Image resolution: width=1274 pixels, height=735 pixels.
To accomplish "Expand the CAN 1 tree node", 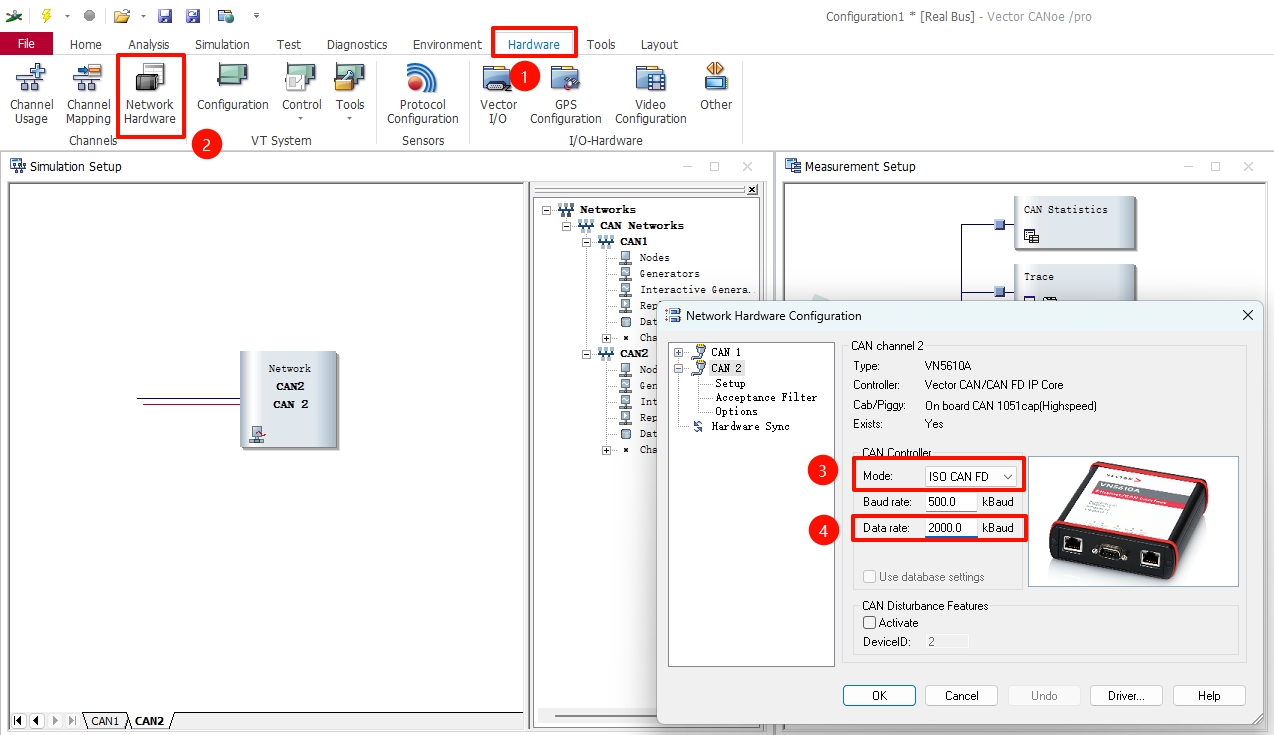I will point(679,353).
